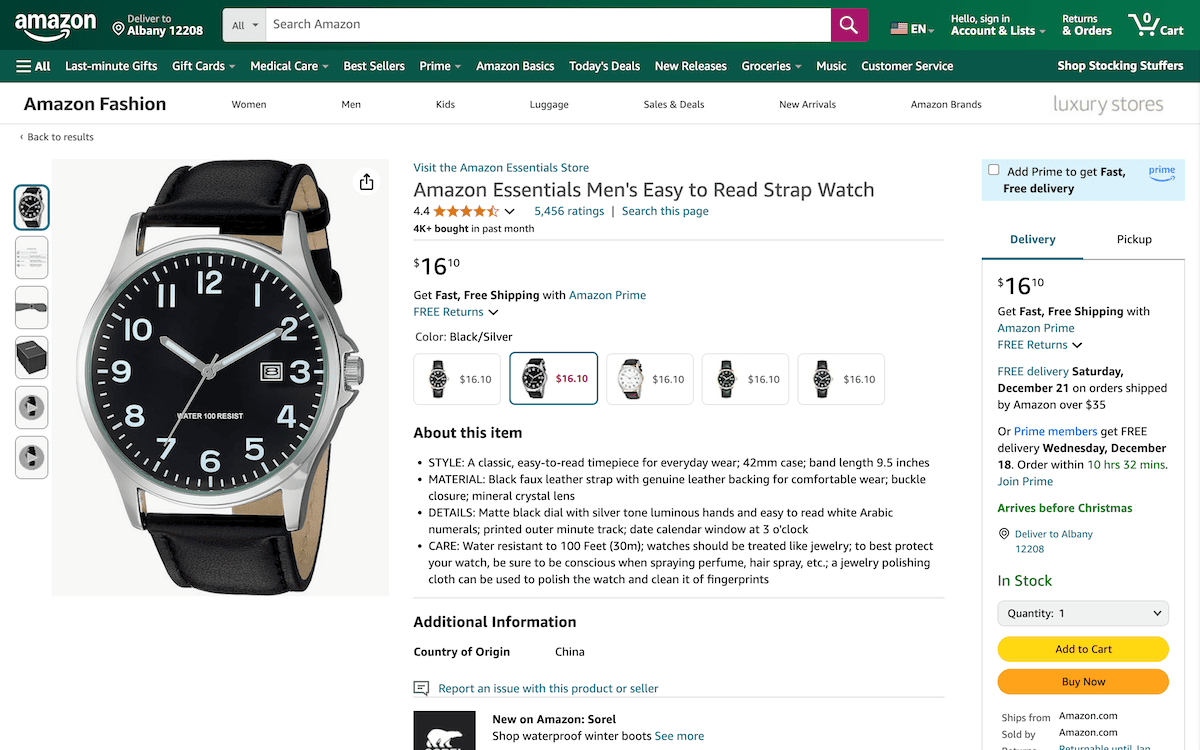The height and width of the screenshot is (750, 1200).
Task: Open the Quantity selector
Action: [x=1083, y=613]
